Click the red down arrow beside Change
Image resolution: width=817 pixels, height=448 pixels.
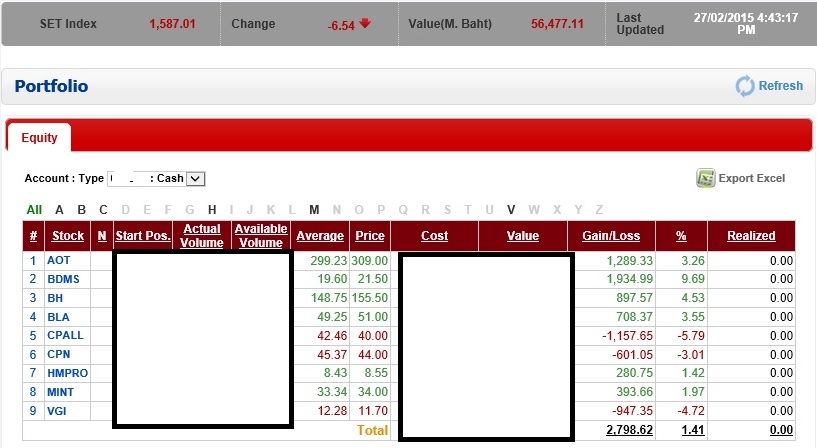point(365,23)
